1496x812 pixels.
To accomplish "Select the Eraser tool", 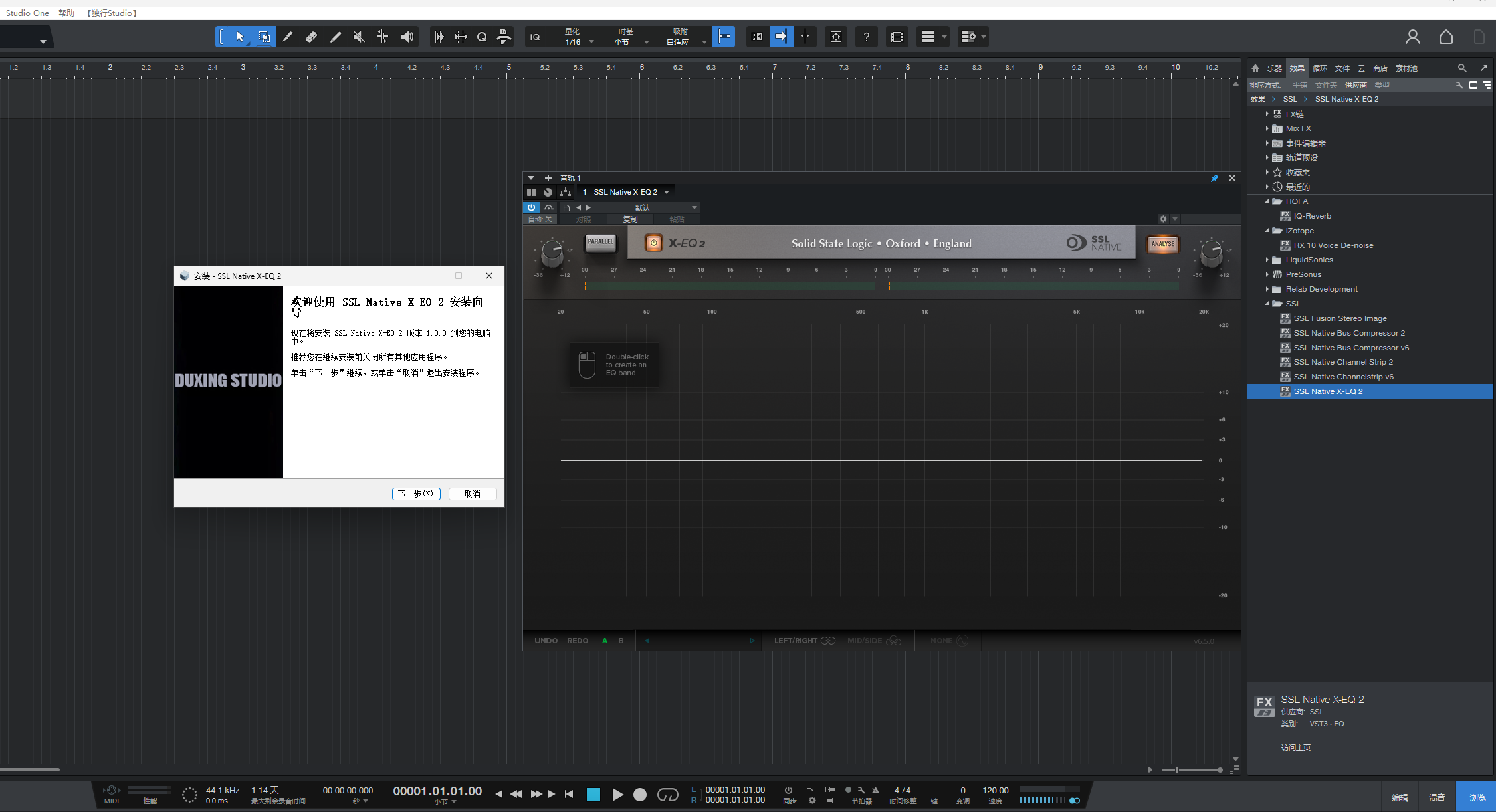I will tap(311, 37).
